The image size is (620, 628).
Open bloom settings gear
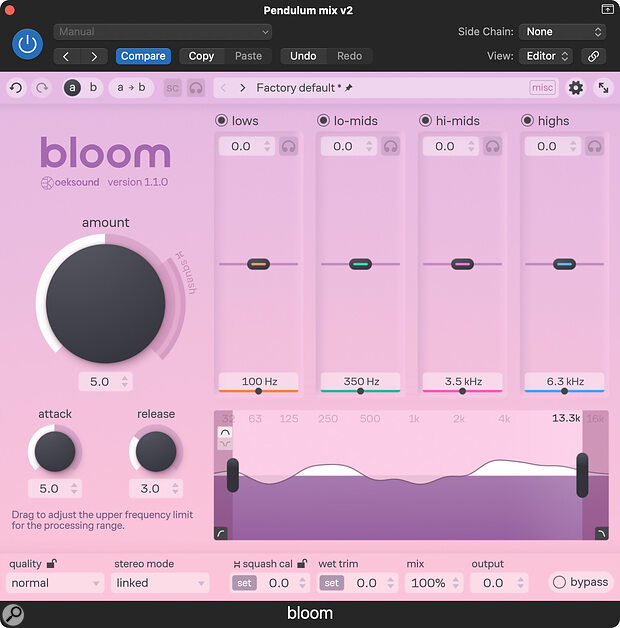pyautogui.click(x=575, y=88)
